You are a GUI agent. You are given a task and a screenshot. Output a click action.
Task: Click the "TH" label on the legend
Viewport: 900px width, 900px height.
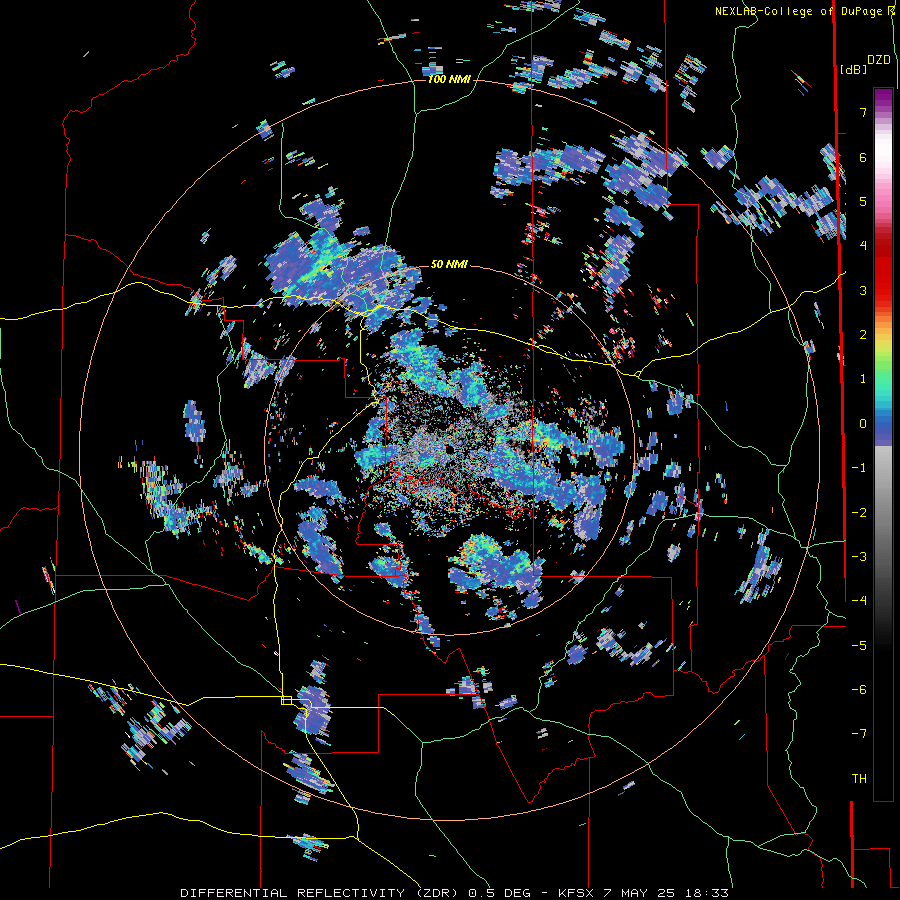(859, 778)
